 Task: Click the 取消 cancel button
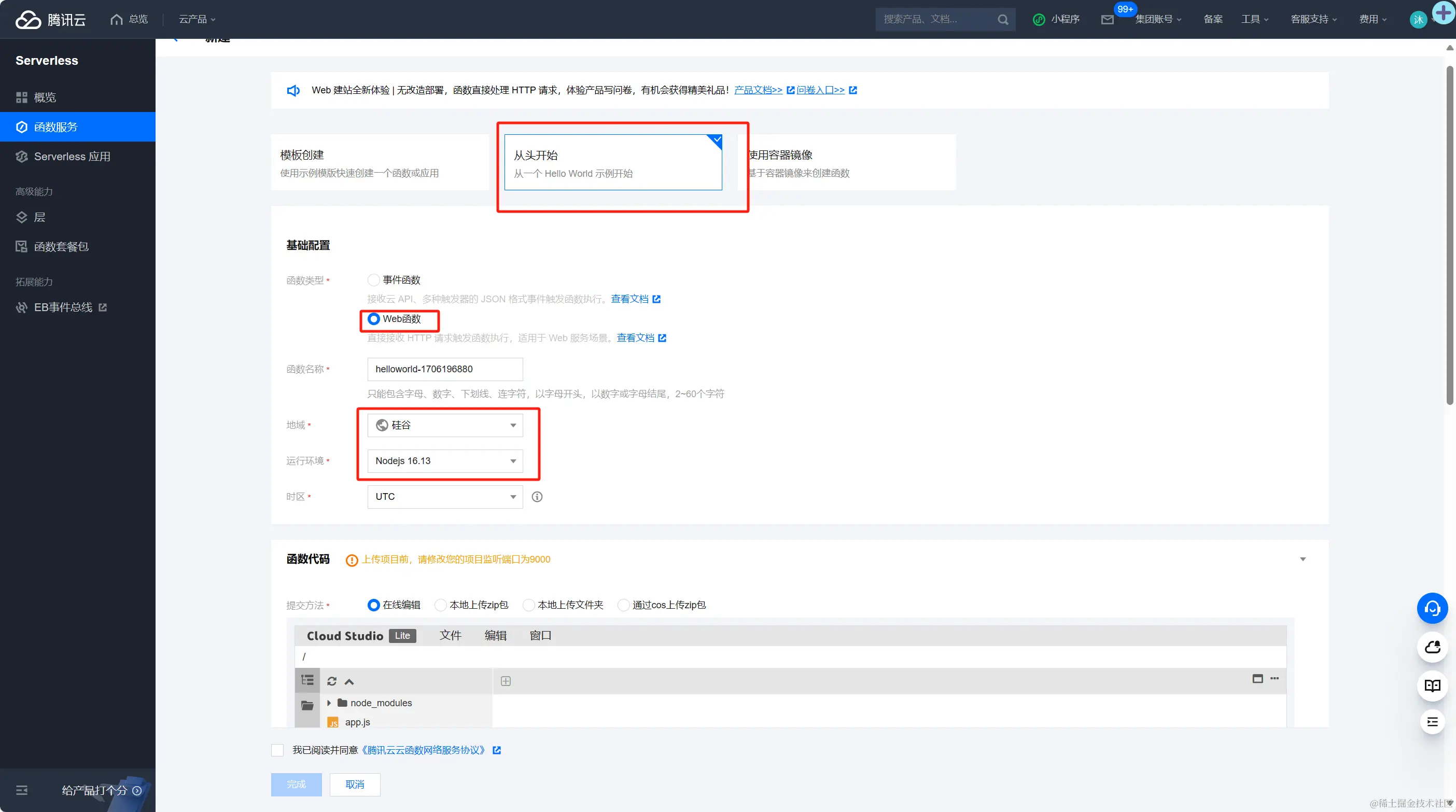point(354,785)
